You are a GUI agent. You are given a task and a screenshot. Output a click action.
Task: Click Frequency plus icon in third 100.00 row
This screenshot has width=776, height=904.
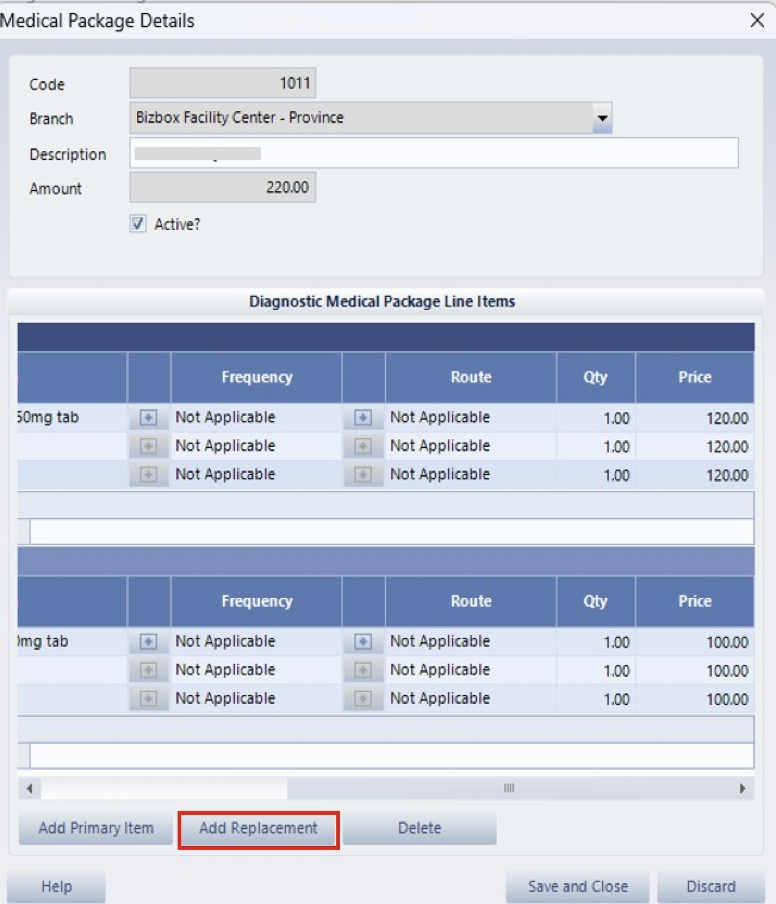(x=148, y=699)
